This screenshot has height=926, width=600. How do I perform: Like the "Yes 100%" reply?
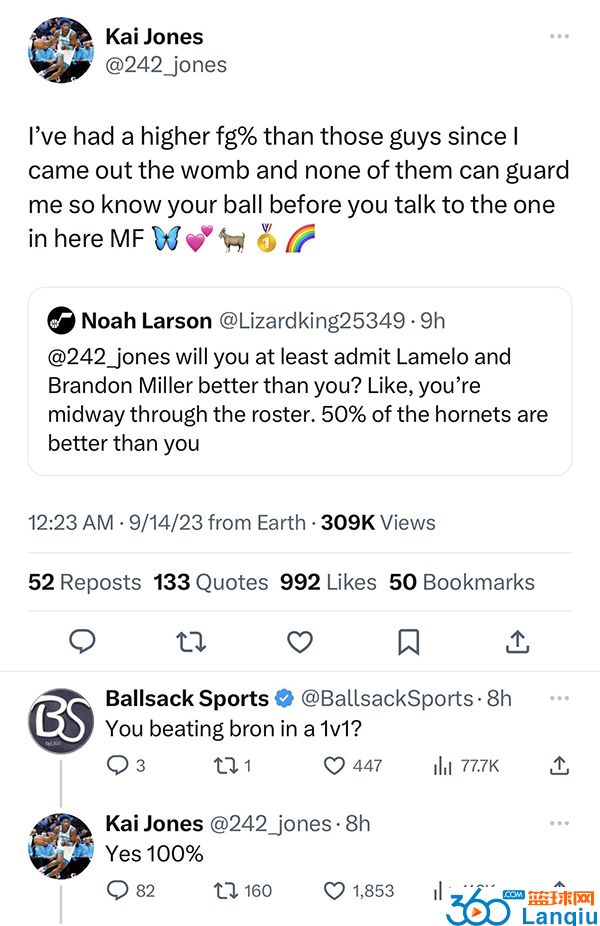coord(336,890)
